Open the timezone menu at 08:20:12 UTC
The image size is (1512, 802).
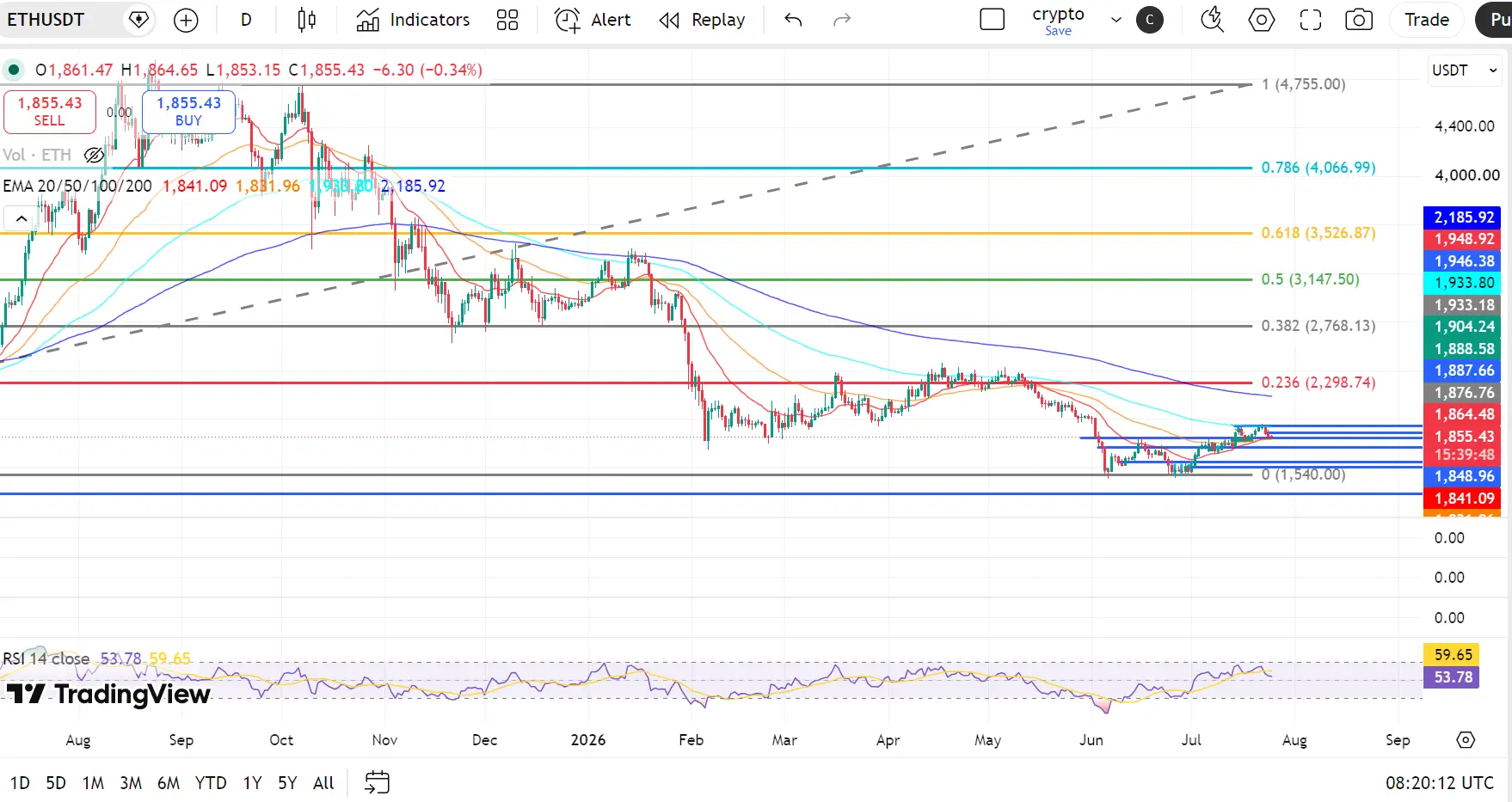(1440, 783)
